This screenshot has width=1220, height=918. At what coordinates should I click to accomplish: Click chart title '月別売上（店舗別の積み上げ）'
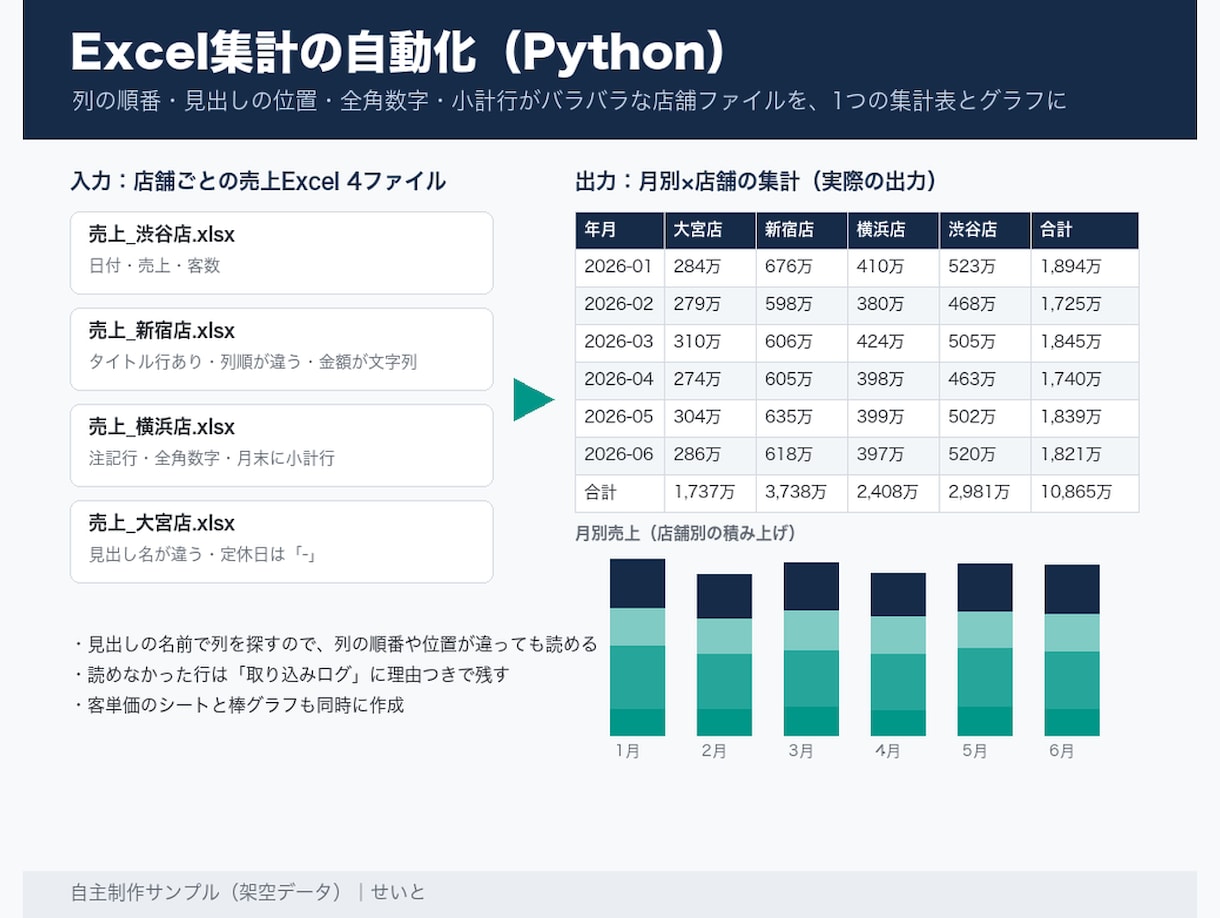click(x=685, y=534)
